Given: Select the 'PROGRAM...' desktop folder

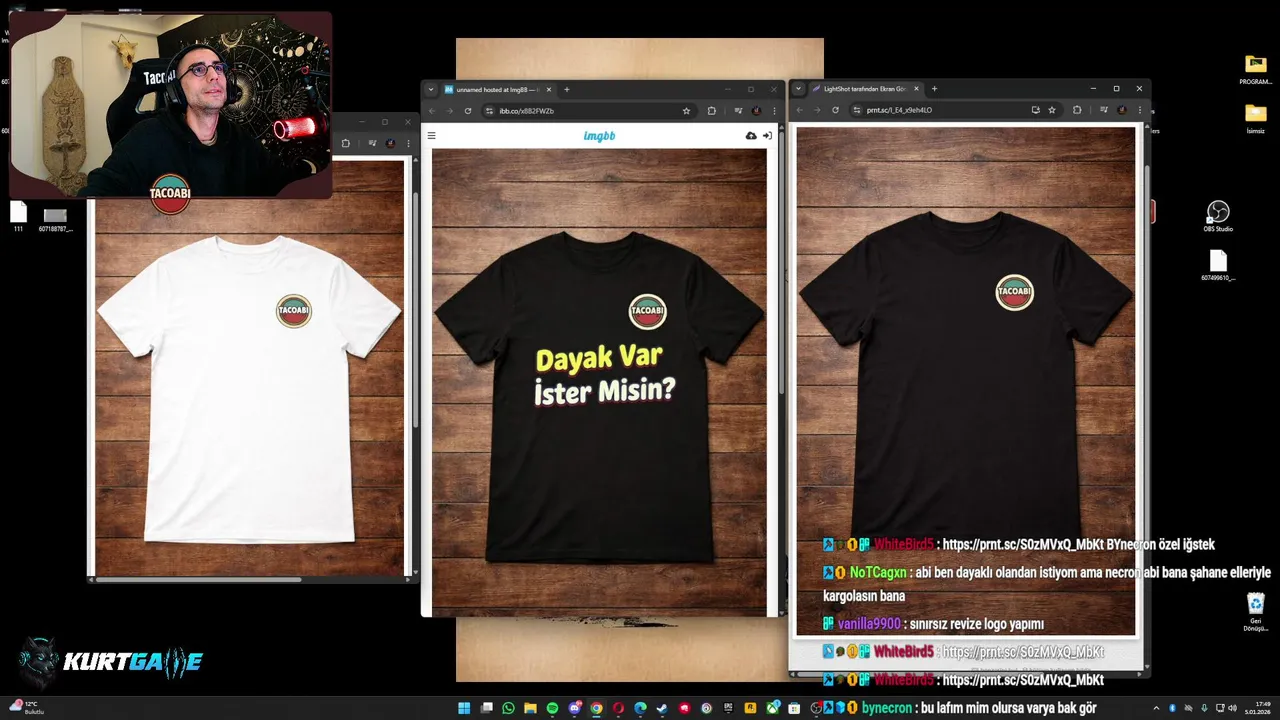Looking at the screenshot, I should tap(1255, 69).
